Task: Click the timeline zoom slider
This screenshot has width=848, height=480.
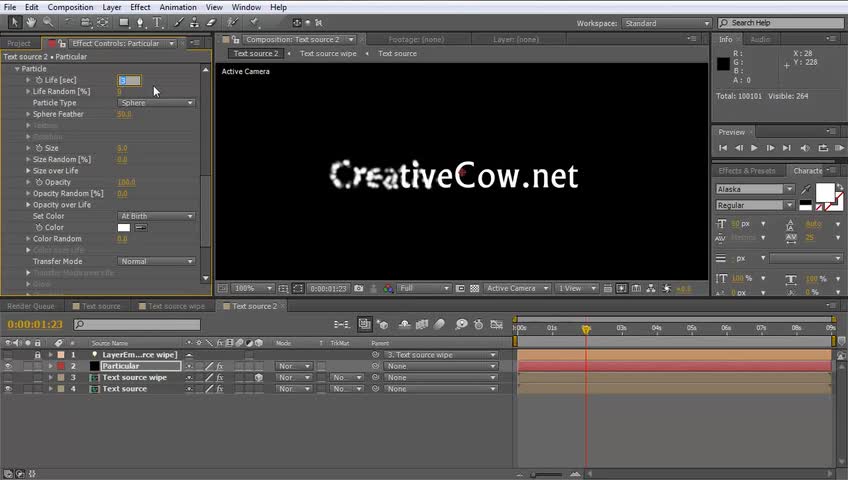Action: click(548, 475)
